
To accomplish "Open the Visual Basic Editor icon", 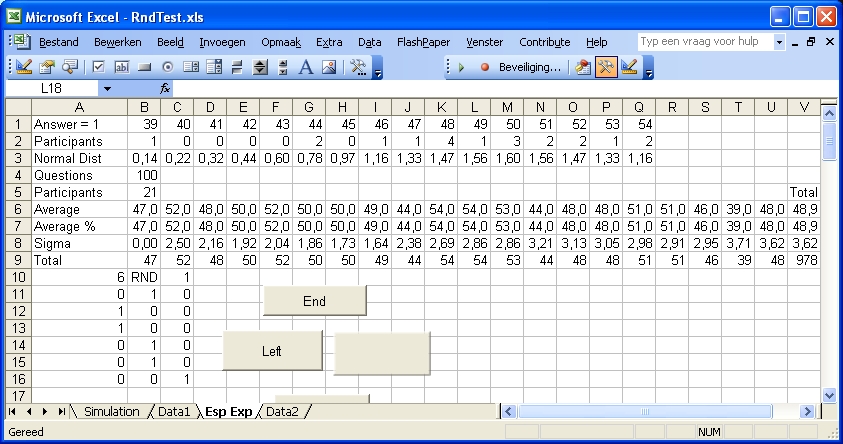I will tap(583, 67).
